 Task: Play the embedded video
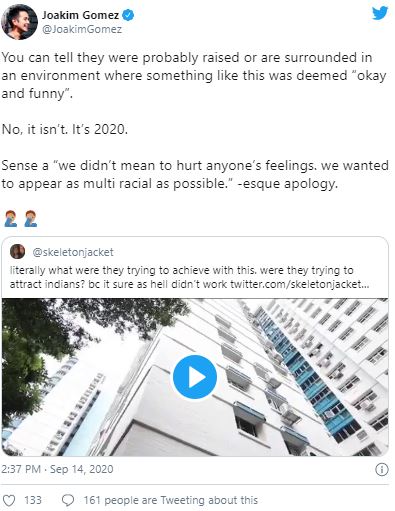(x=195, y=377)
